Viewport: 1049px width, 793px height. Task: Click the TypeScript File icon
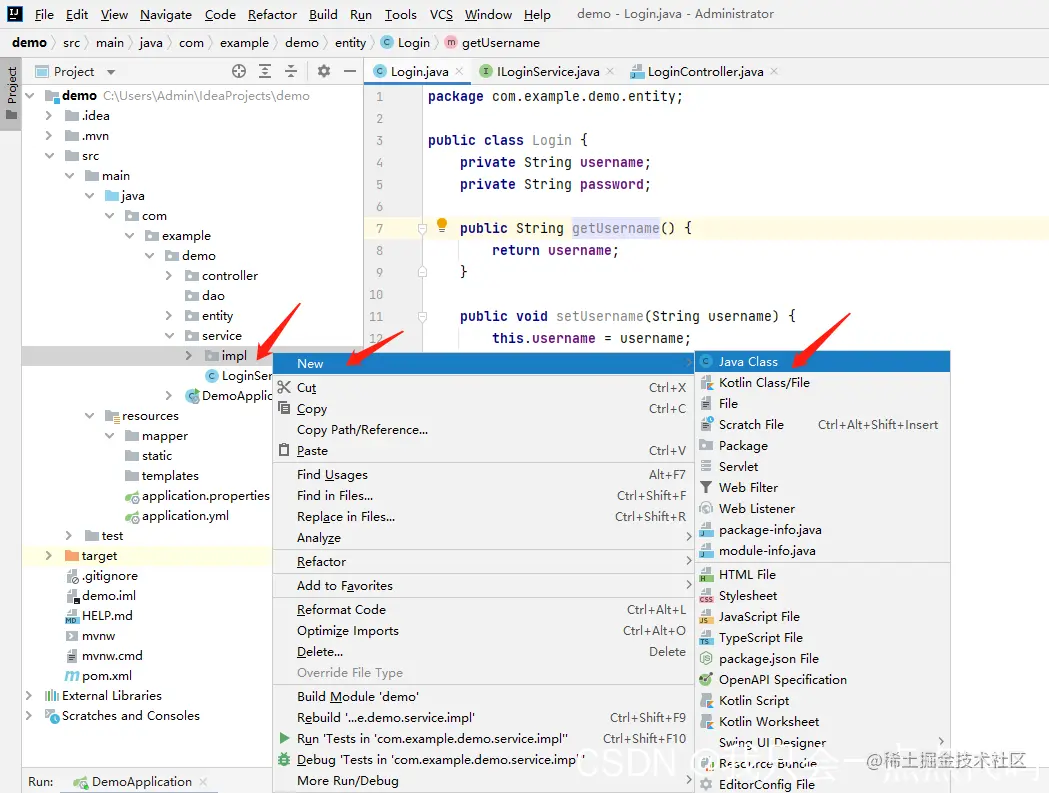pos(706,638)
